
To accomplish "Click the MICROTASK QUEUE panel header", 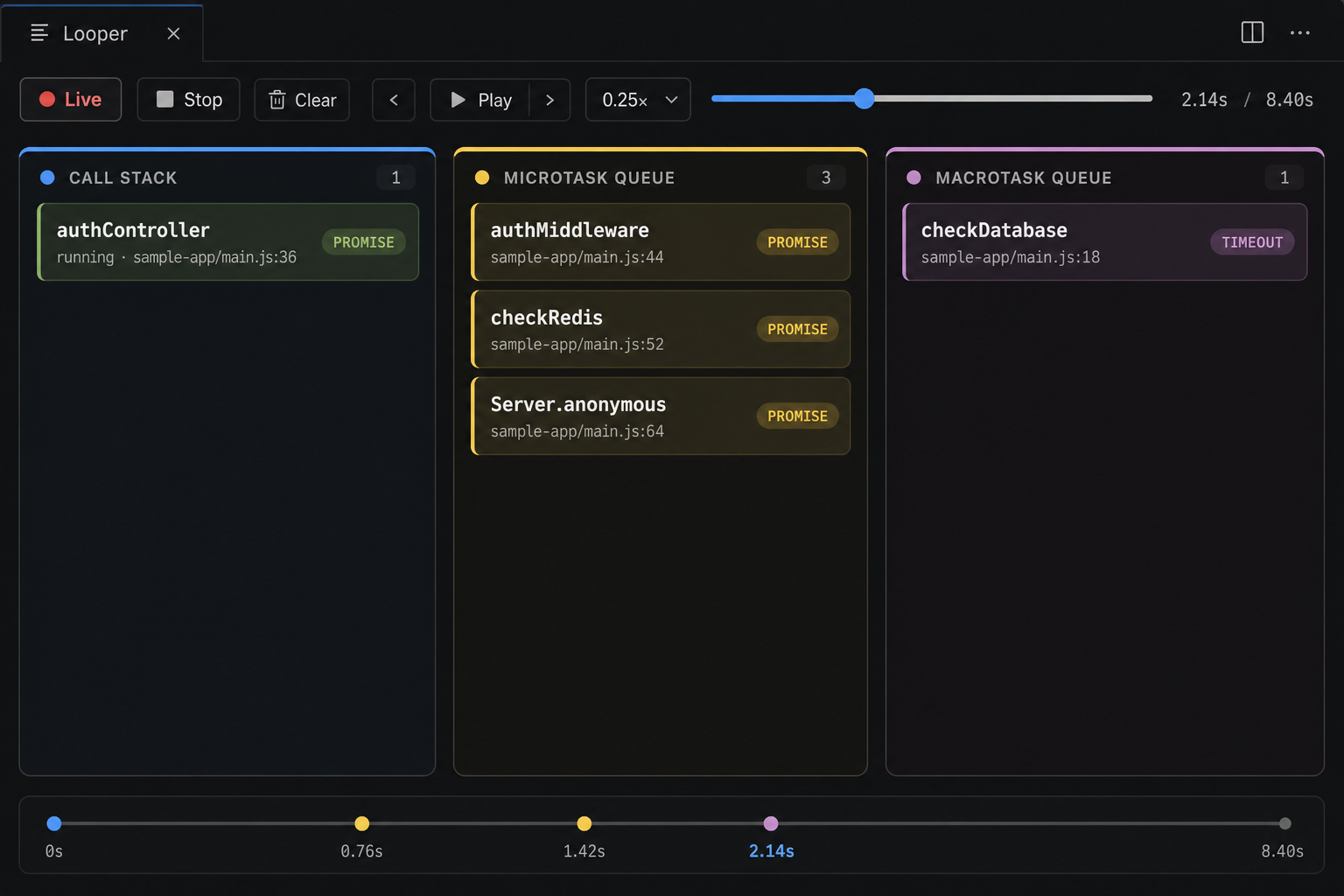I will [589, 178].
